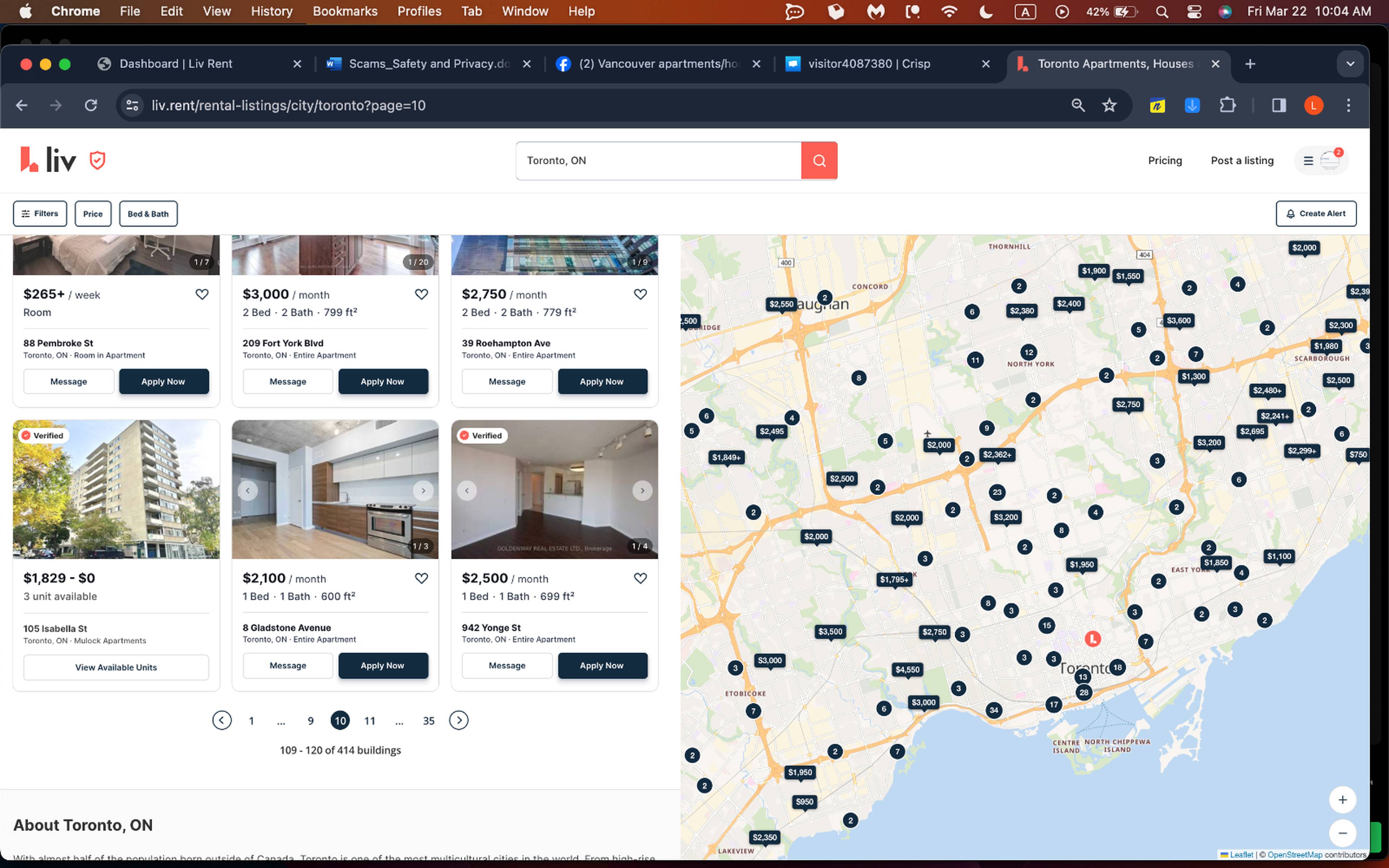Open the Filters panel
This screenshot has width=1389, height=868.
pos(40,213)
